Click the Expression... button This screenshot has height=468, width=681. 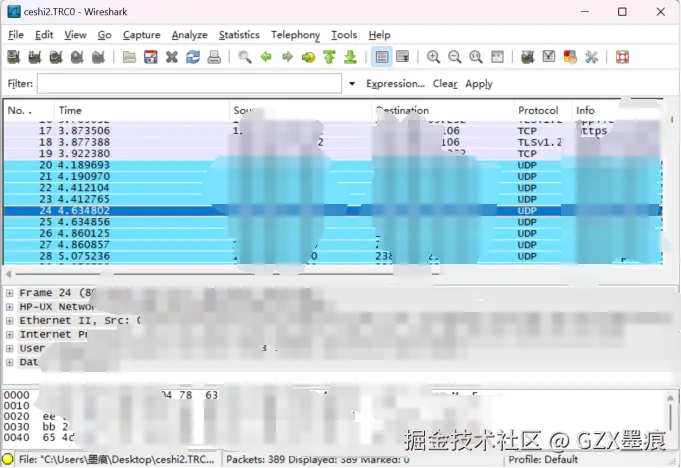tap(395, 84)
